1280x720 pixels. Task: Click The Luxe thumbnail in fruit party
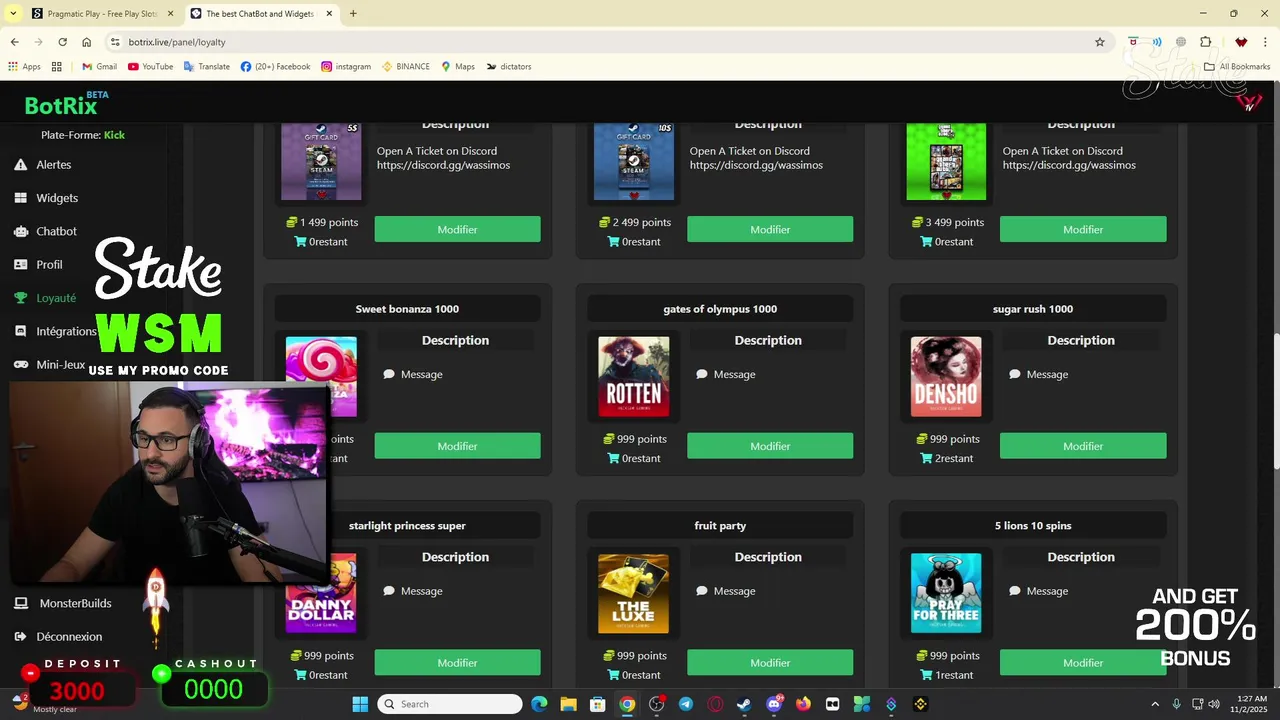(x=634, y=593)
